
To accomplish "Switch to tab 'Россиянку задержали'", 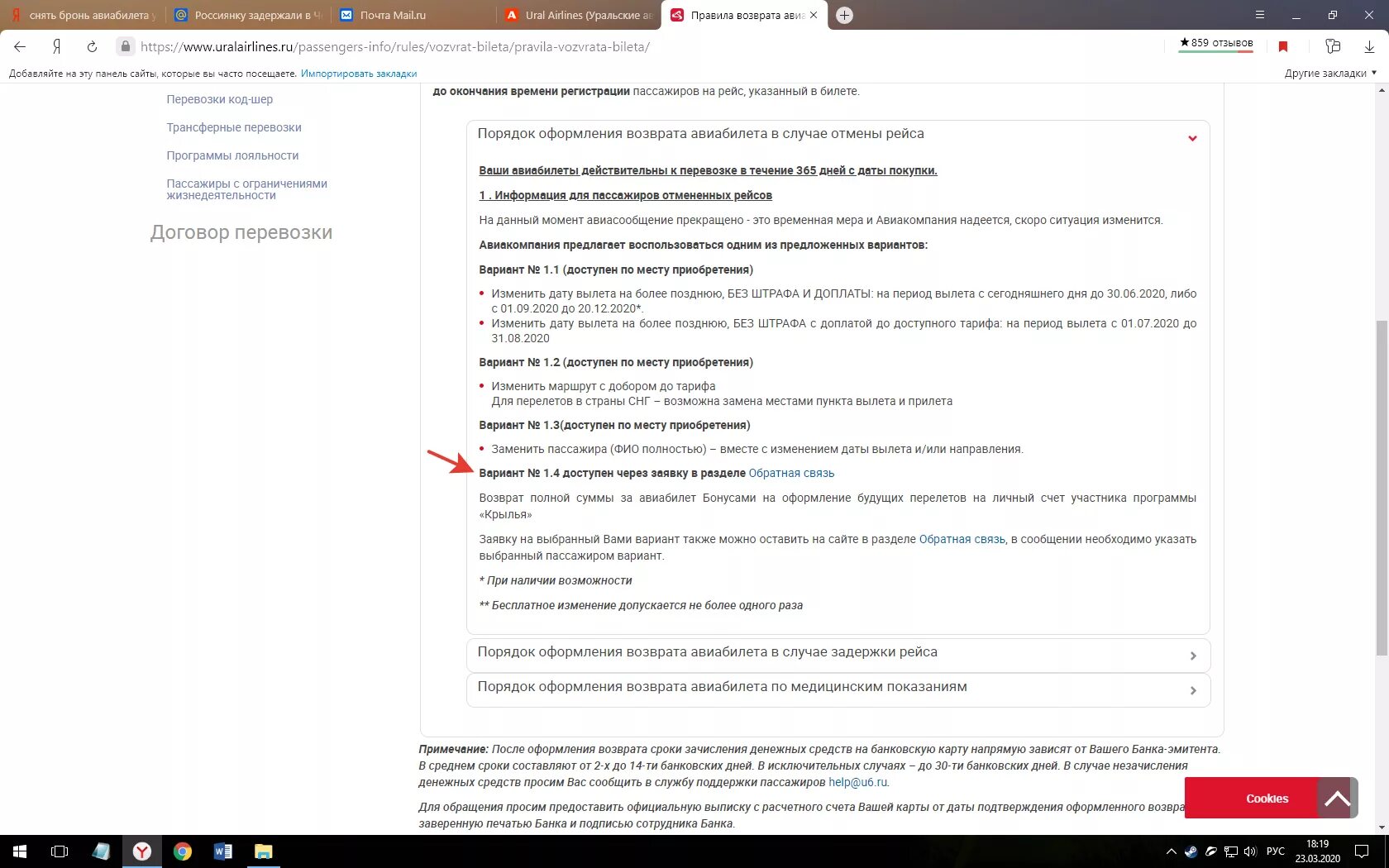I will click(248, 15).
